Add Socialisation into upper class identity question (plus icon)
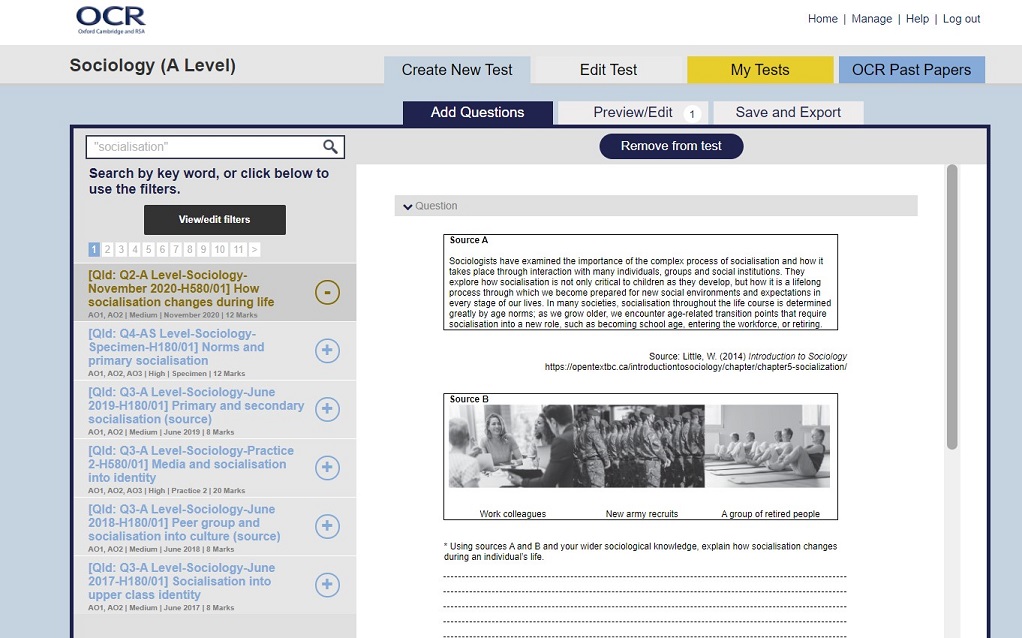This screenshot has height=638, width=1022. [x=327, y=585]
